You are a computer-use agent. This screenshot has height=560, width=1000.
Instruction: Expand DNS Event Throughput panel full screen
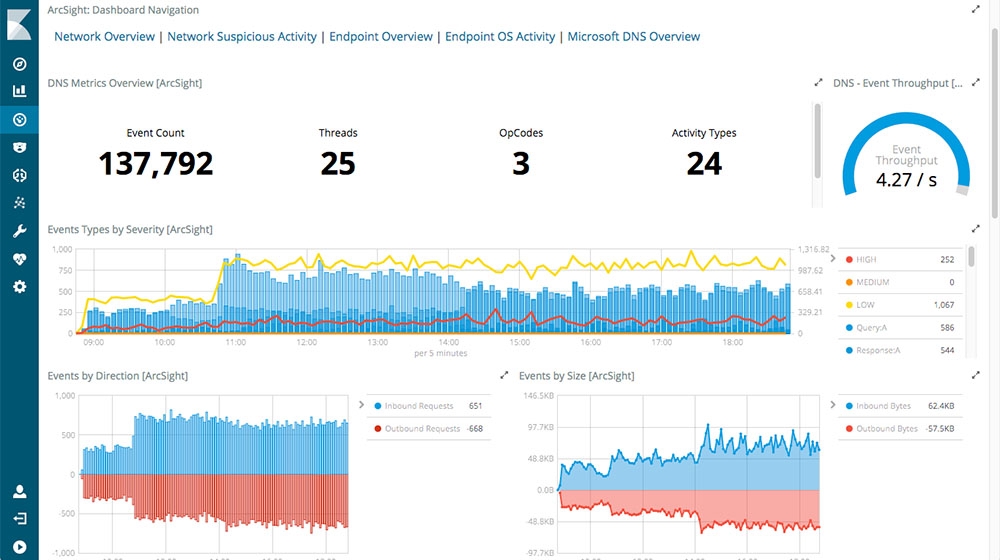(975, 82)
